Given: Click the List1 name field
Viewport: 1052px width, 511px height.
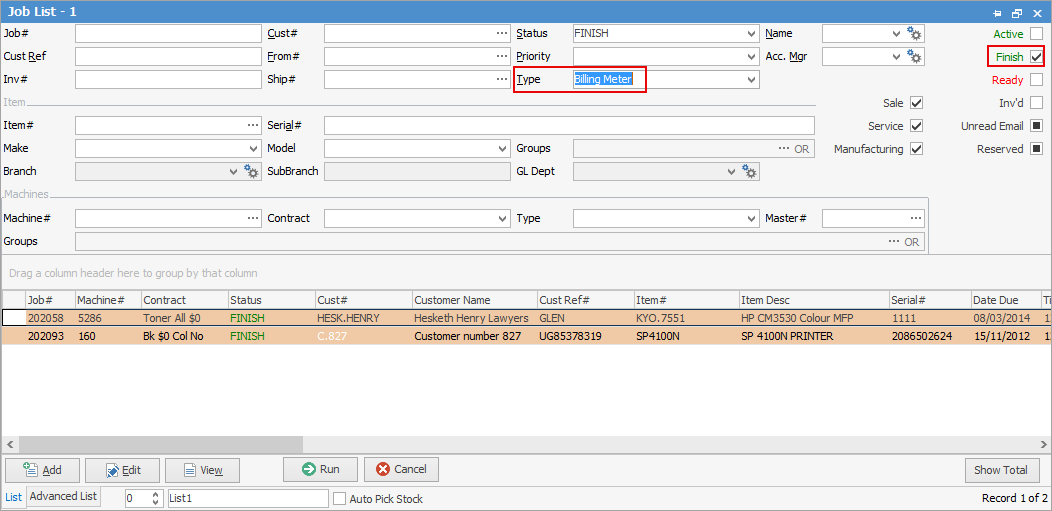Looking at the screenshot, I should coord(248,499).
